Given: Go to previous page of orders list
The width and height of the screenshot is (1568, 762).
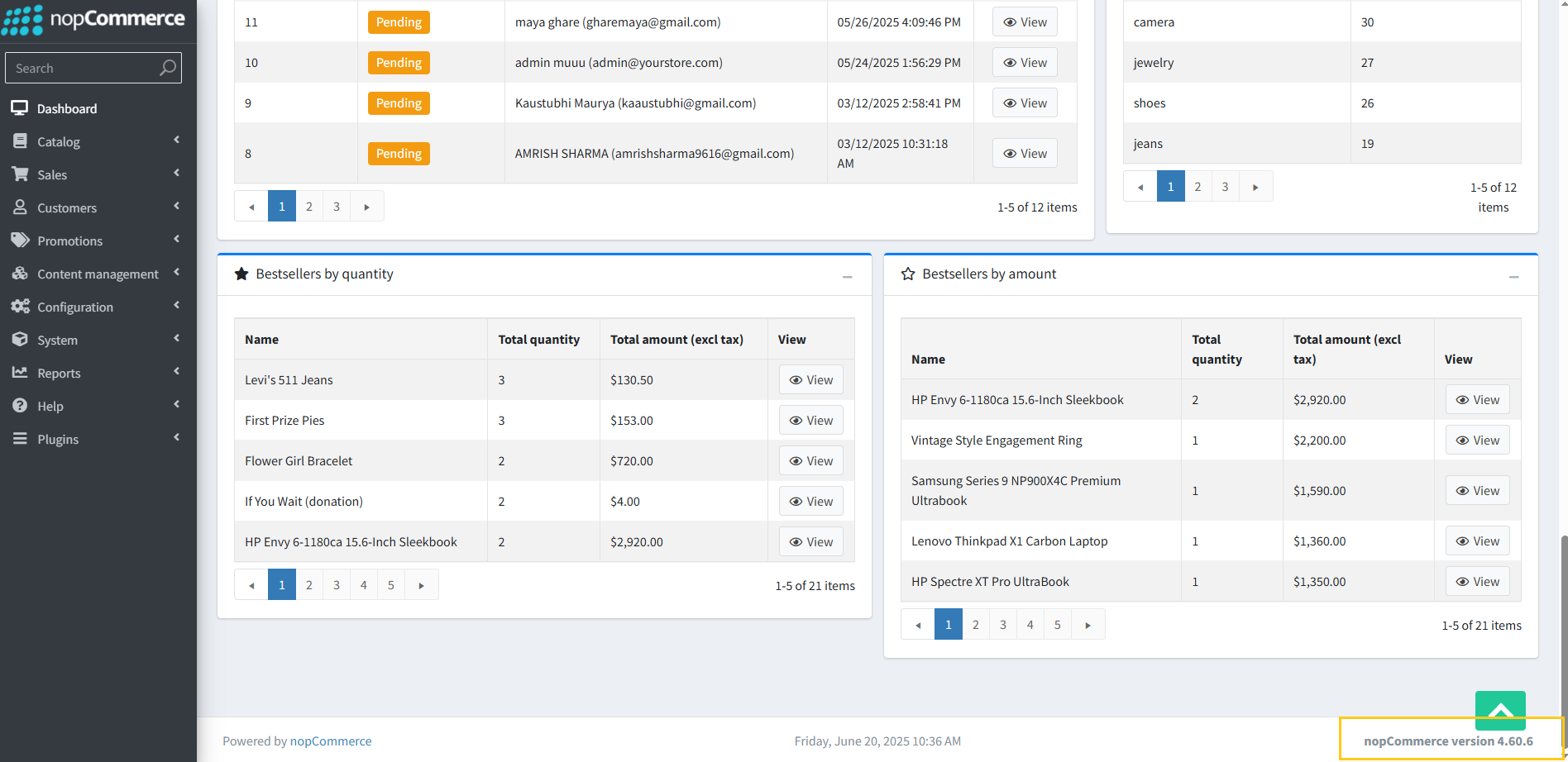Looking at the screenshot, I should point(251,207).
